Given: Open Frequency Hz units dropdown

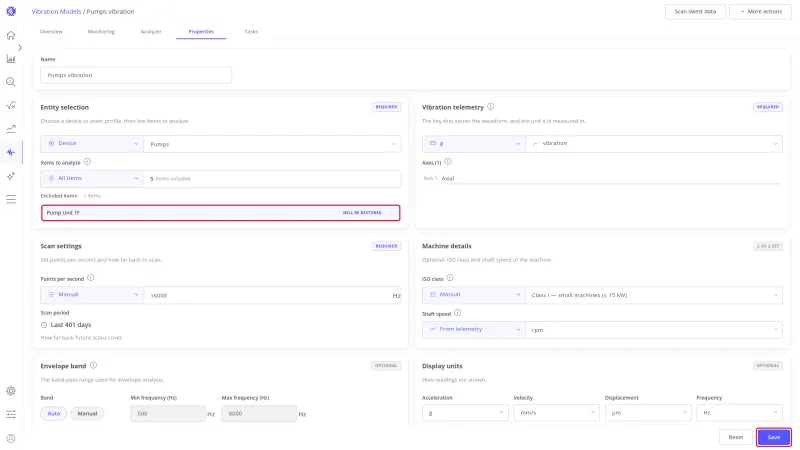Looking at the screenshot, I should point(739,413).
